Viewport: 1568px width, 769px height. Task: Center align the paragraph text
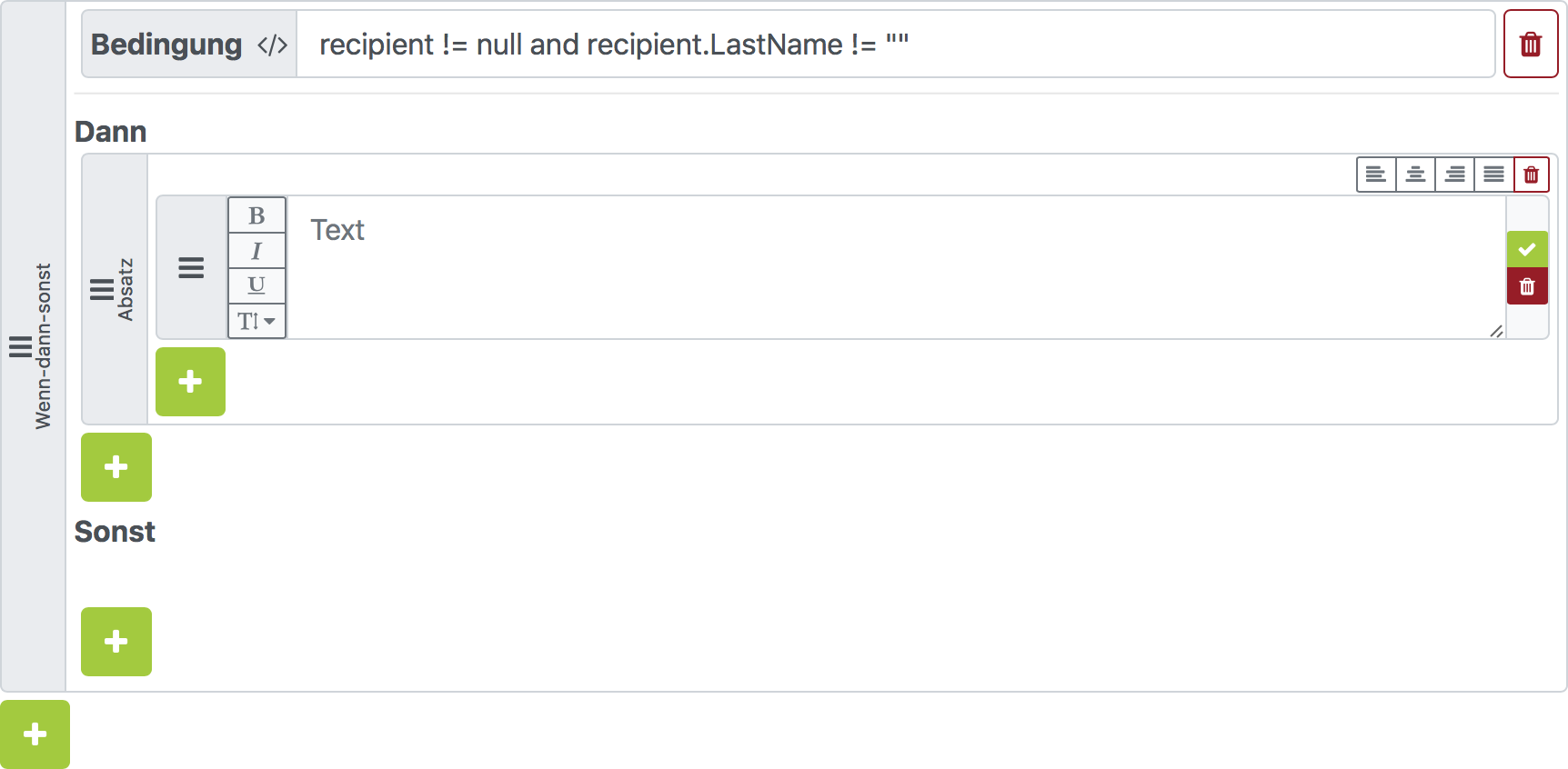coord(1415,175)
